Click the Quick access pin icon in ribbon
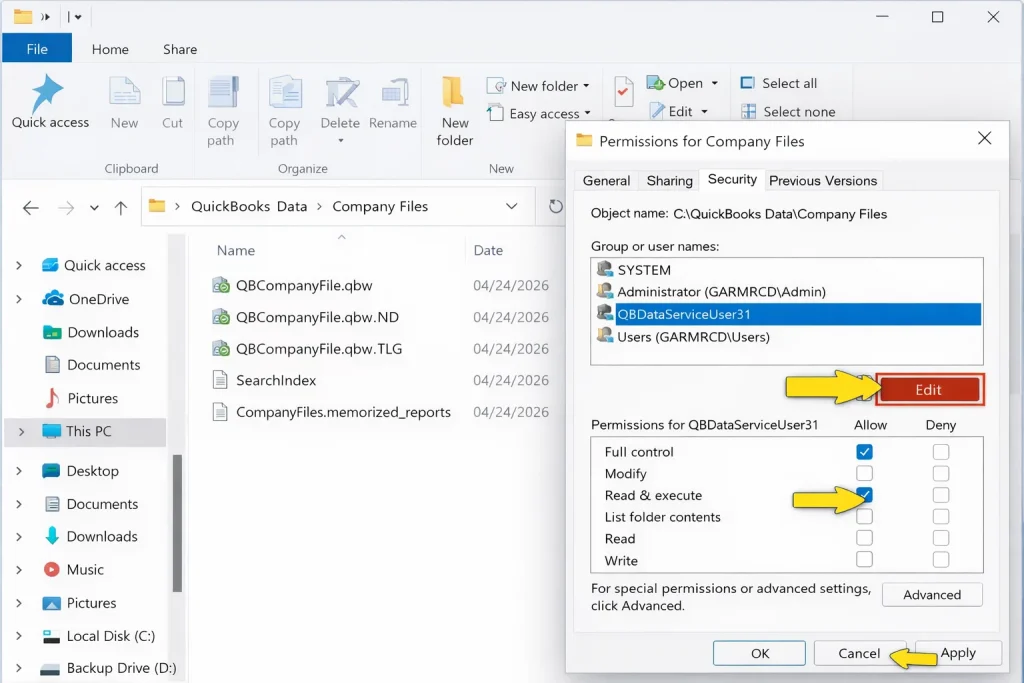1024x683 pixels. click(46, 92)
